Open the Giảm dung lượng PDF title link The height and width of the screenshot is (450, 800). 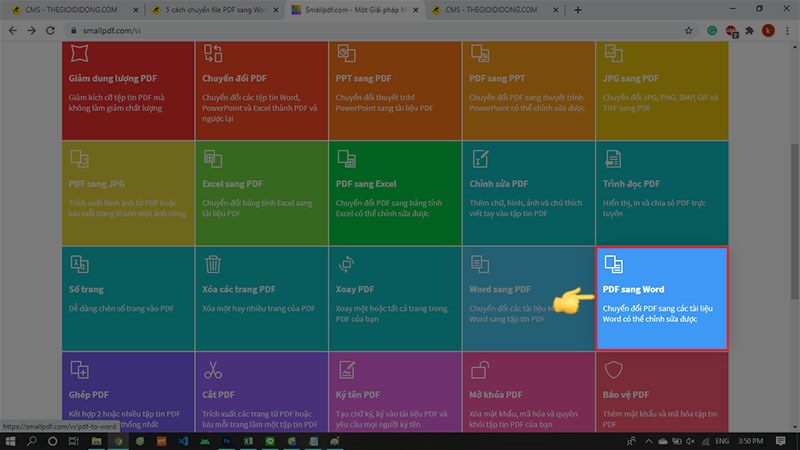click(x=113, y=79)
